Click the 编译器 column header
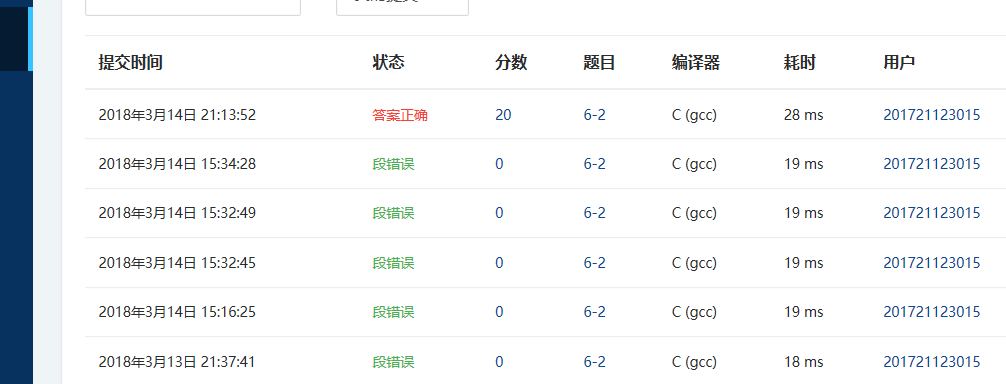The image size is (1006, 384). 695,63
